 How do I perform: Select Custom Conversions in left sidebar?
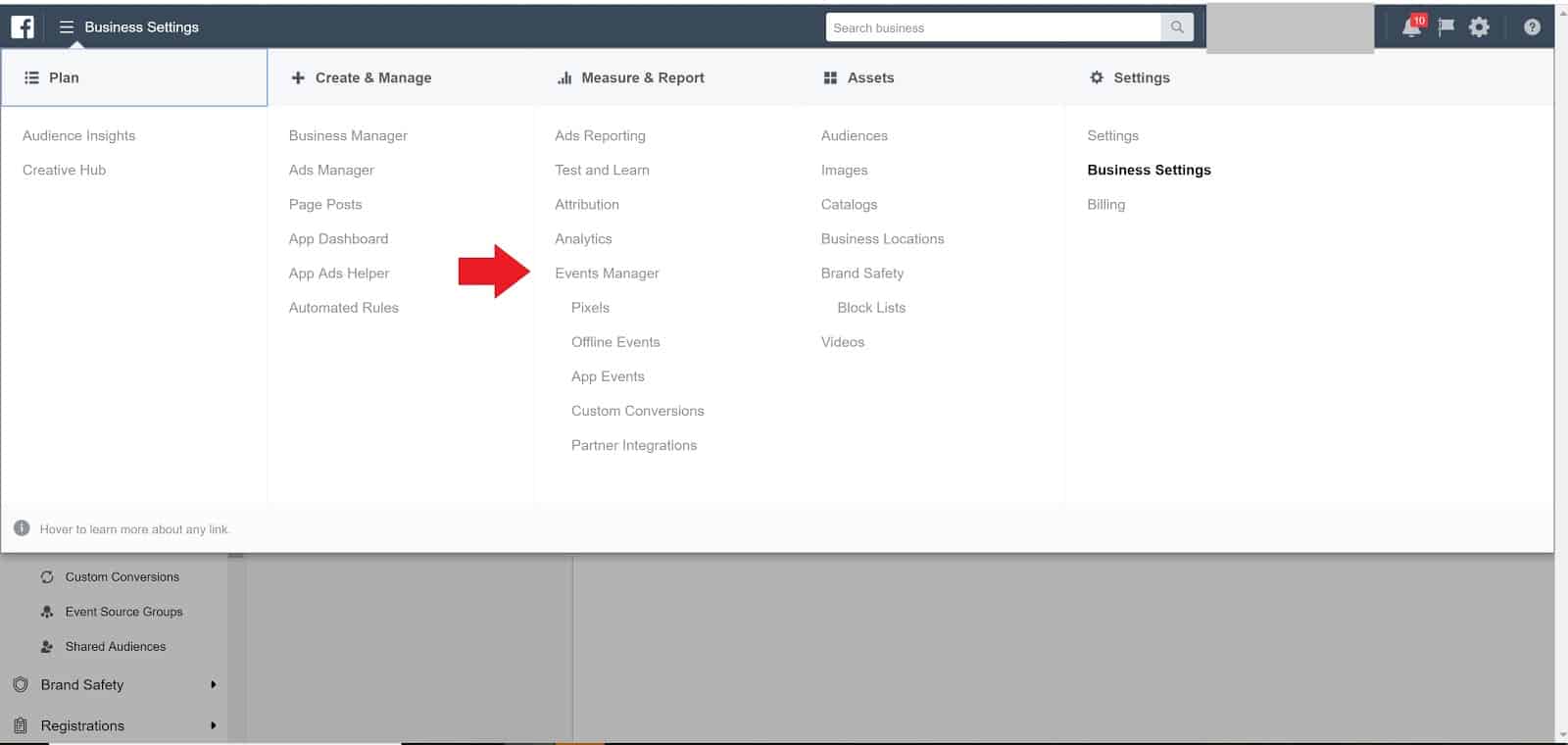click(122, 577)
